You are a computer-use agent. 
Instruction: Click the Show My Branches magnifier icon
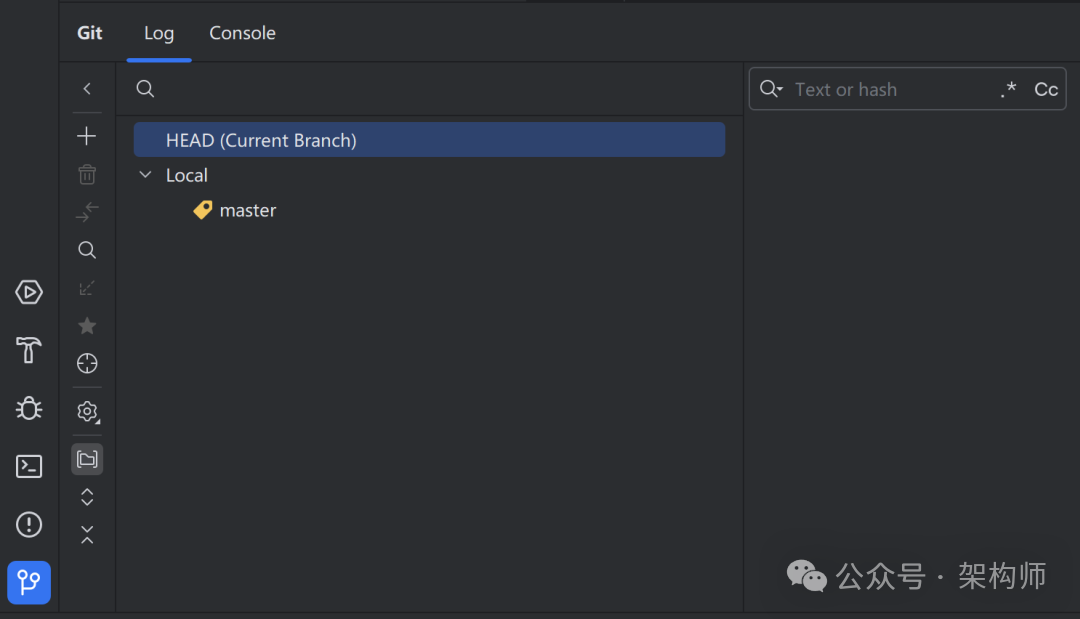pyautogui.click(x=87, y=250)
